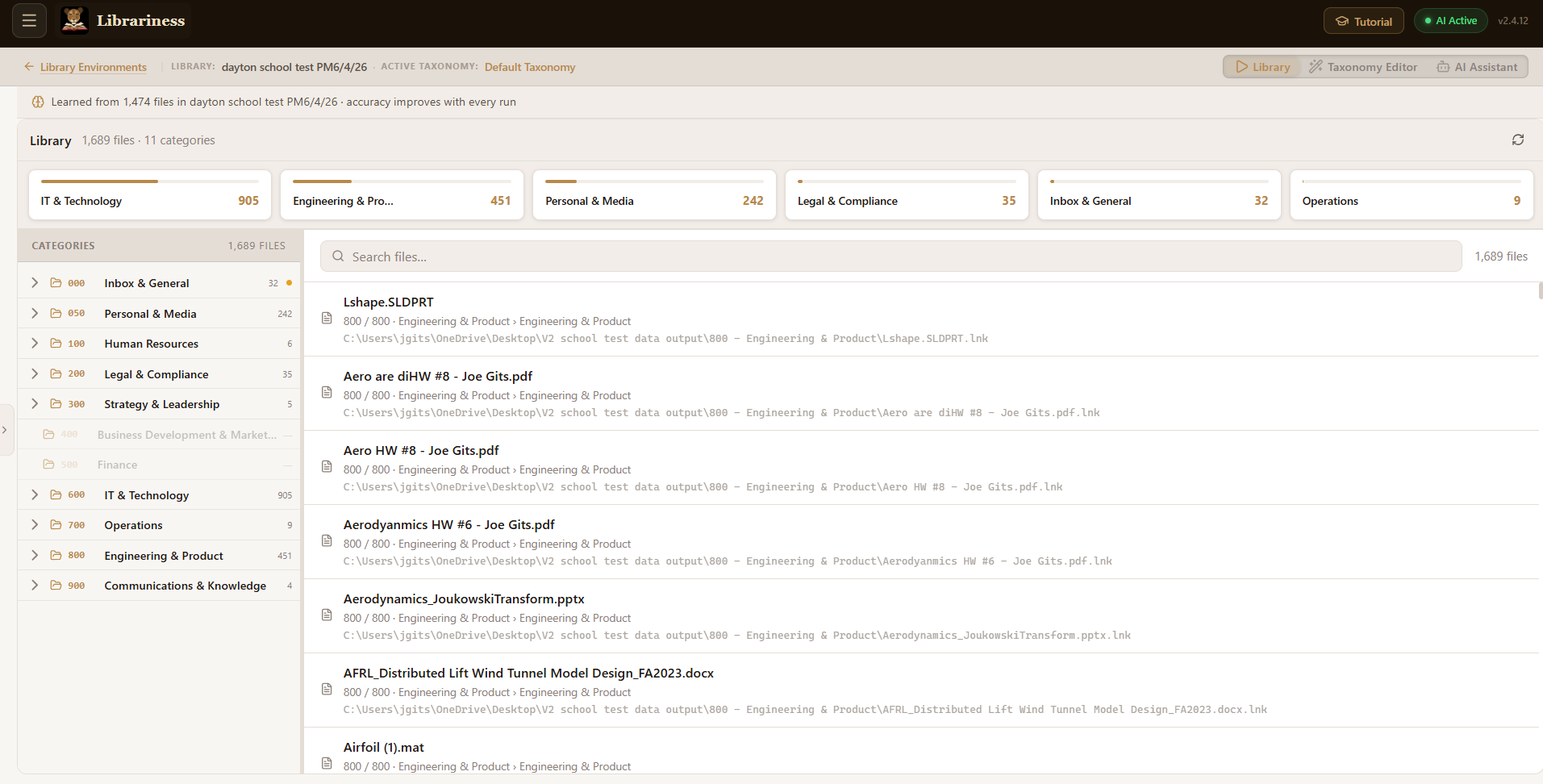Viewport: 1543px width, 784px height.
Task: Open the Personal & Media summary card
Action: pyautogui.click(x=654, y=194)
